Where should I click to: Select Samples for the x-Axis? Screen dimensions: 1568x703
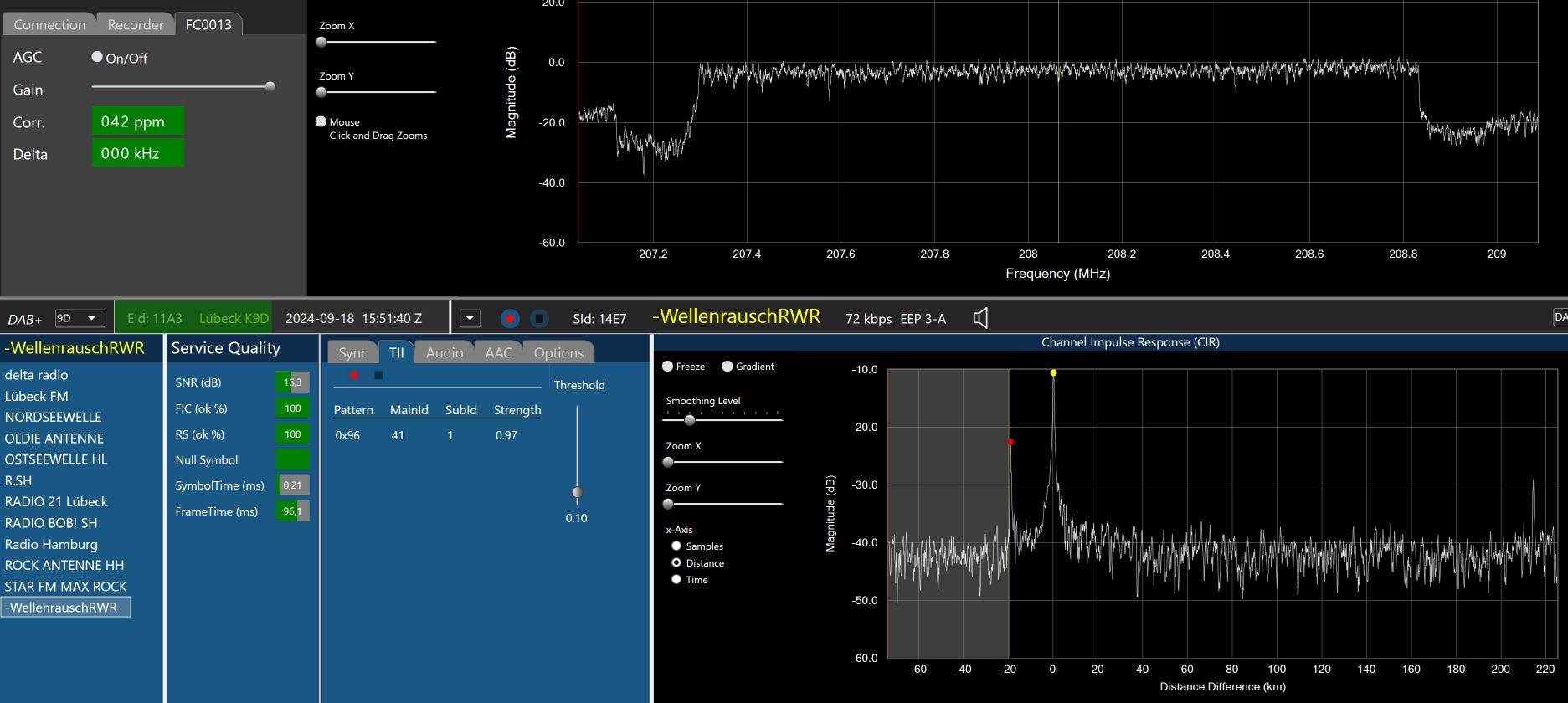676,546
